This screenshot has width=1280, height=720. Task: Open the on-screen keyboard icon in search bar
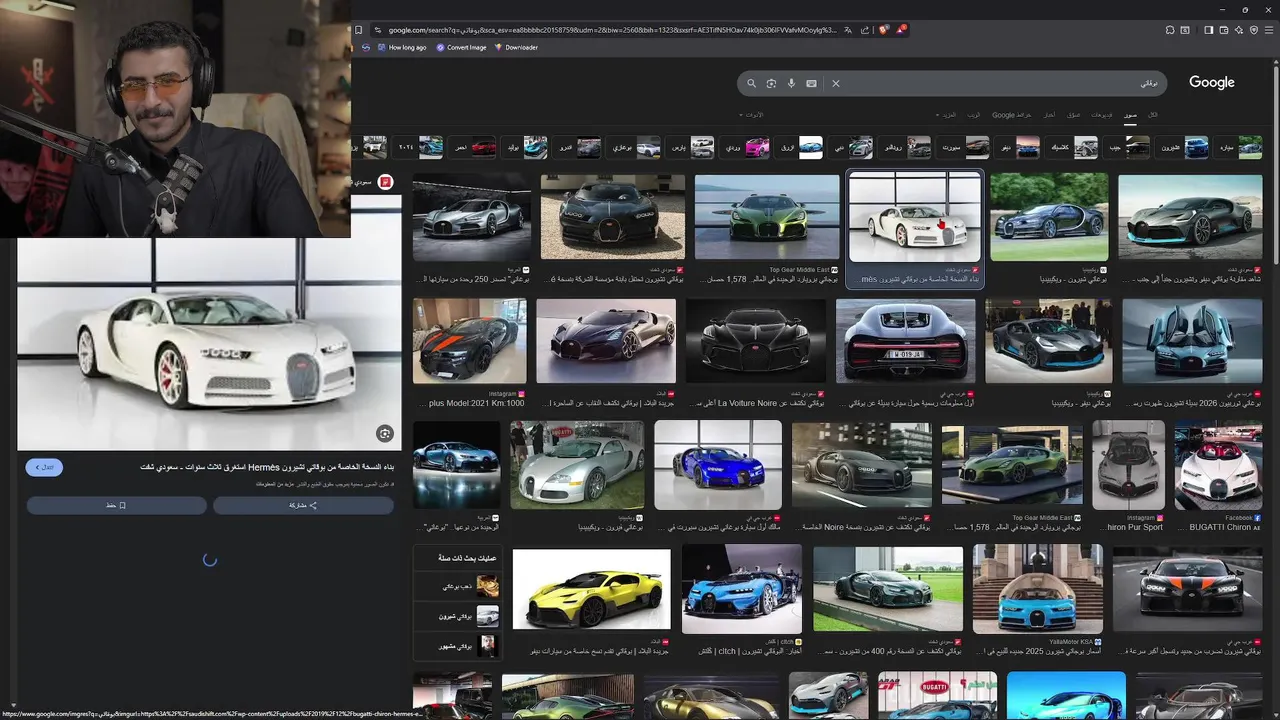tap(811, 83)
